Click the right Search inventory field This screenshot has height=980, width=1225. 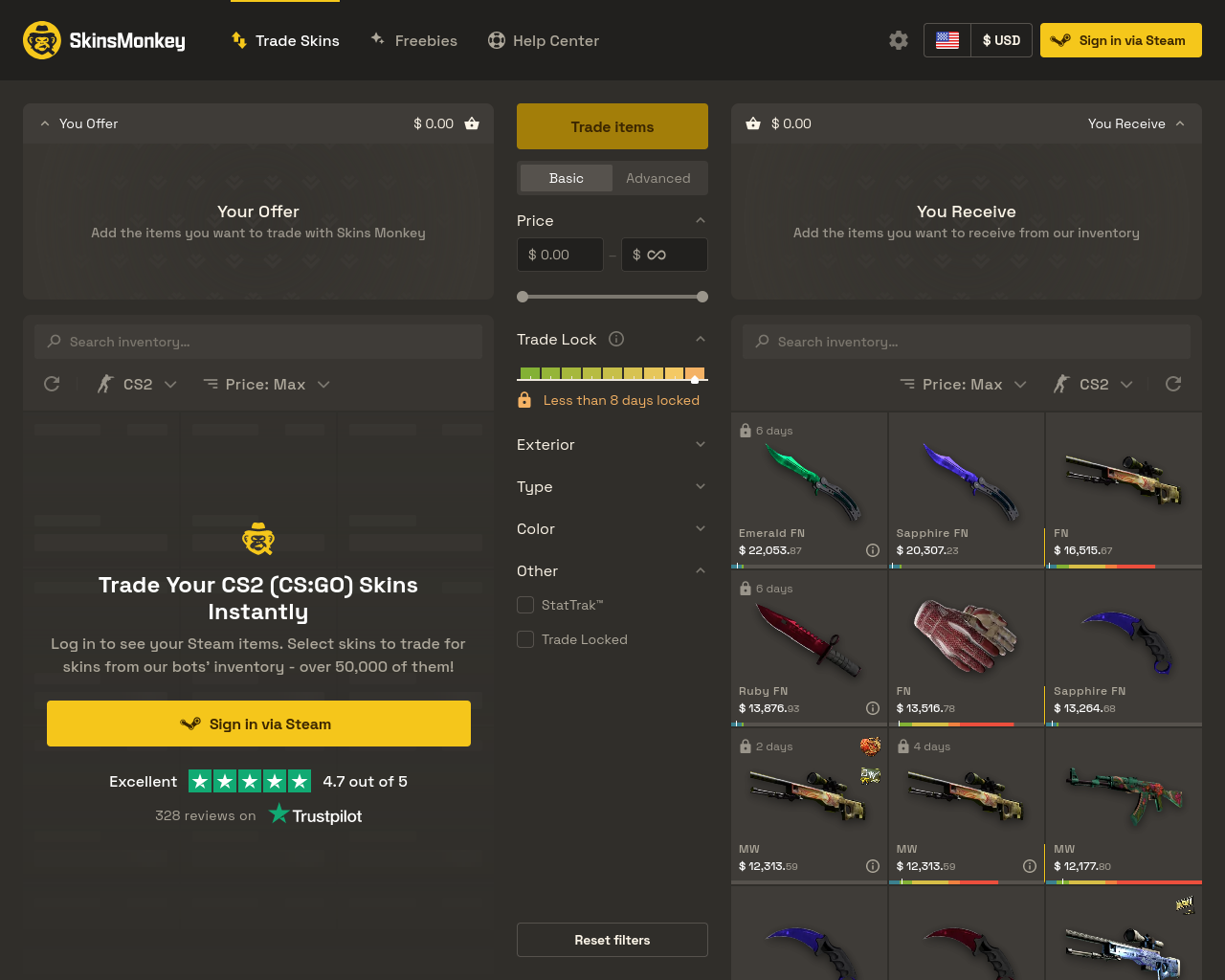point(967,342)
